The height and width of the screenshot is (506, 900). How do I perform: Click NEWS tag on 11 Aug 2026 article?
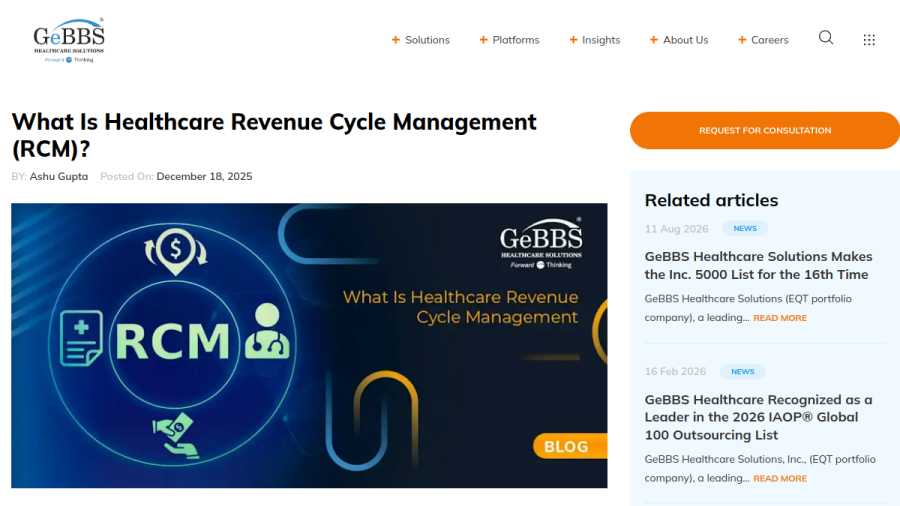(x=744, y=228)
